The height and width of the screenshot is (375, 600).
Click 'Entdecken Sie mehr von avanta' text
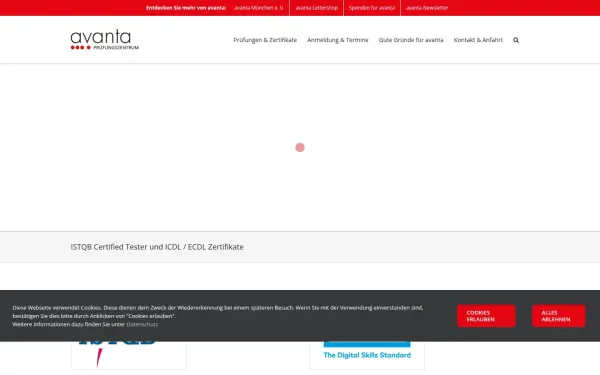(186, 8)
